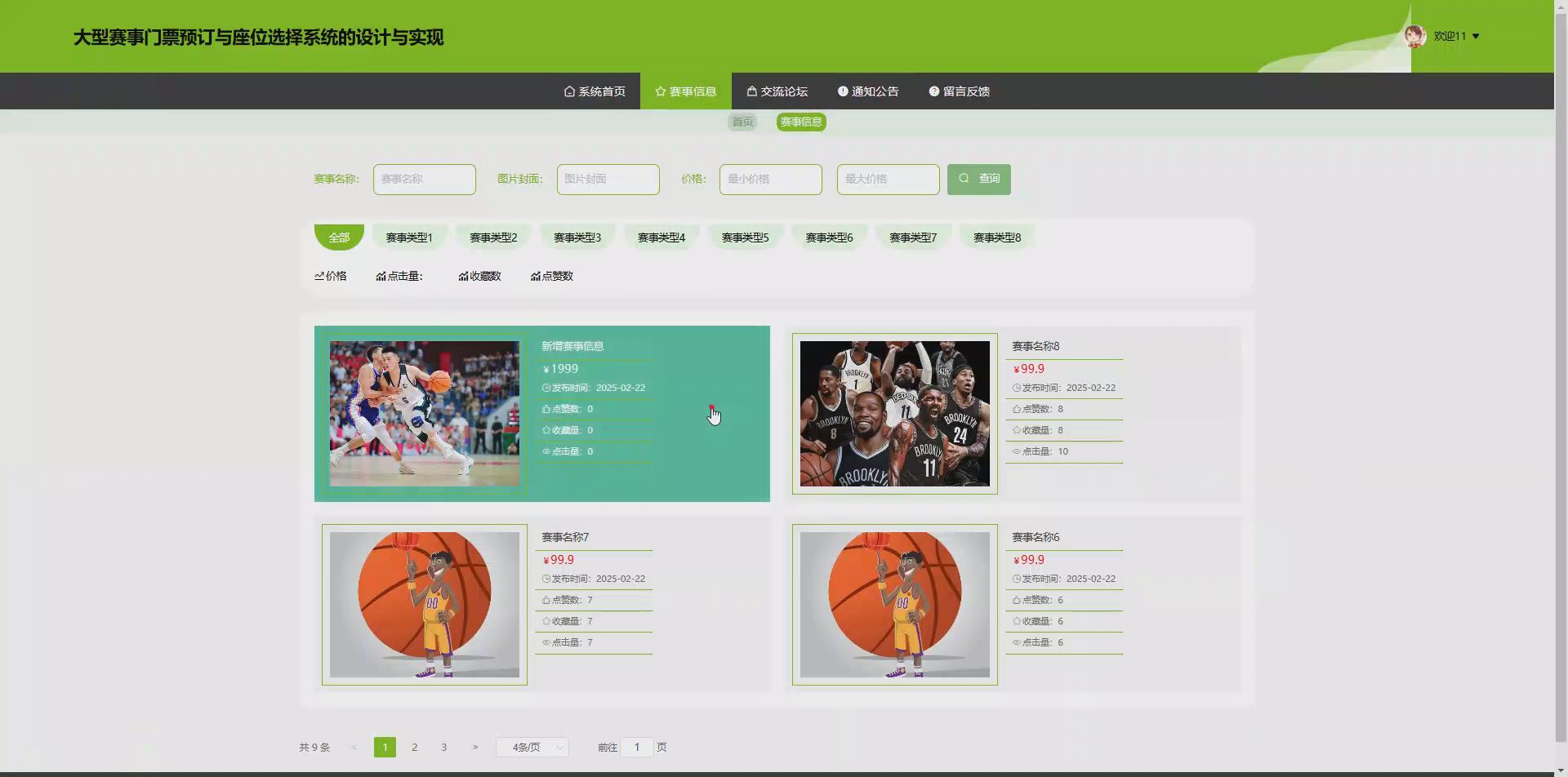Open the 4条/页 page size dropdown
The width and height of the screenshot is (1568, 777).
pos(532,748)
